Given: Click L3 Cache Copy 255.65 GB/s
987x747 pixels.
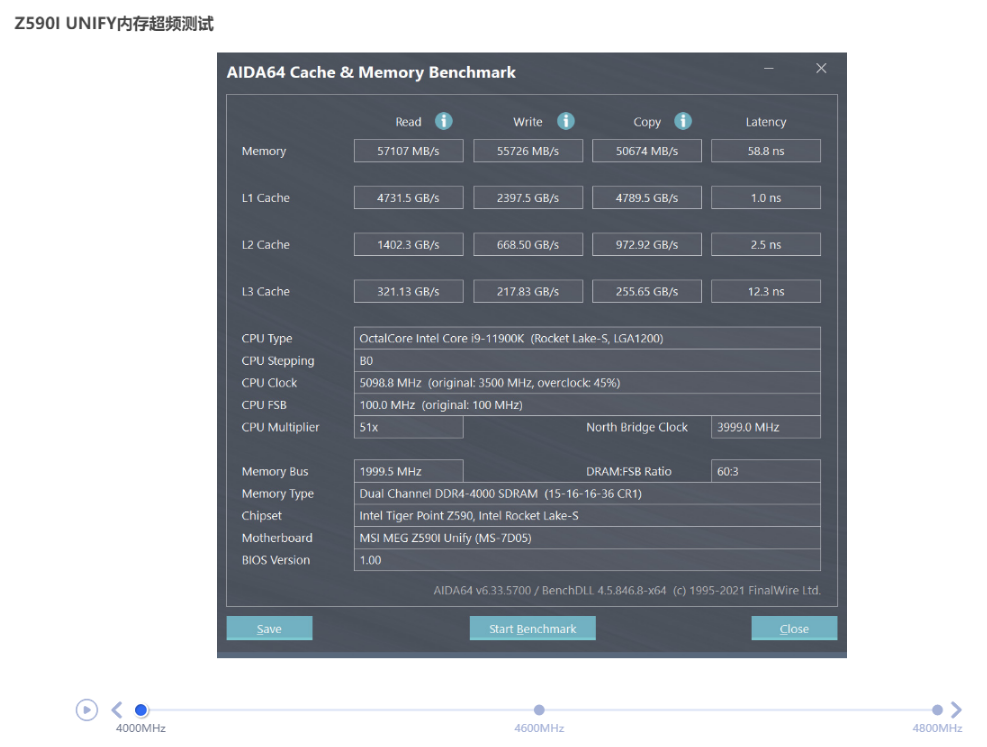Looking at the screenshot, I should [x=647, y=291].
